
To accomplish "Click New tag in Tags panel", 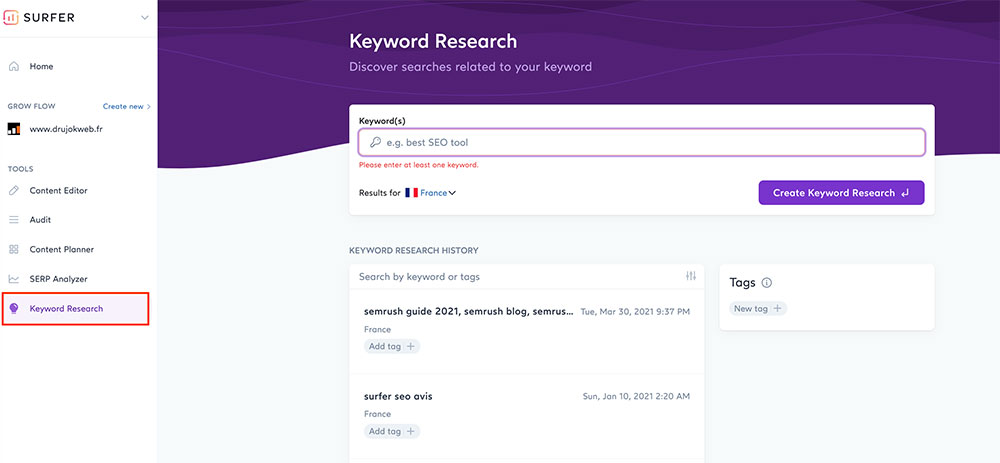I will [758, 309].
